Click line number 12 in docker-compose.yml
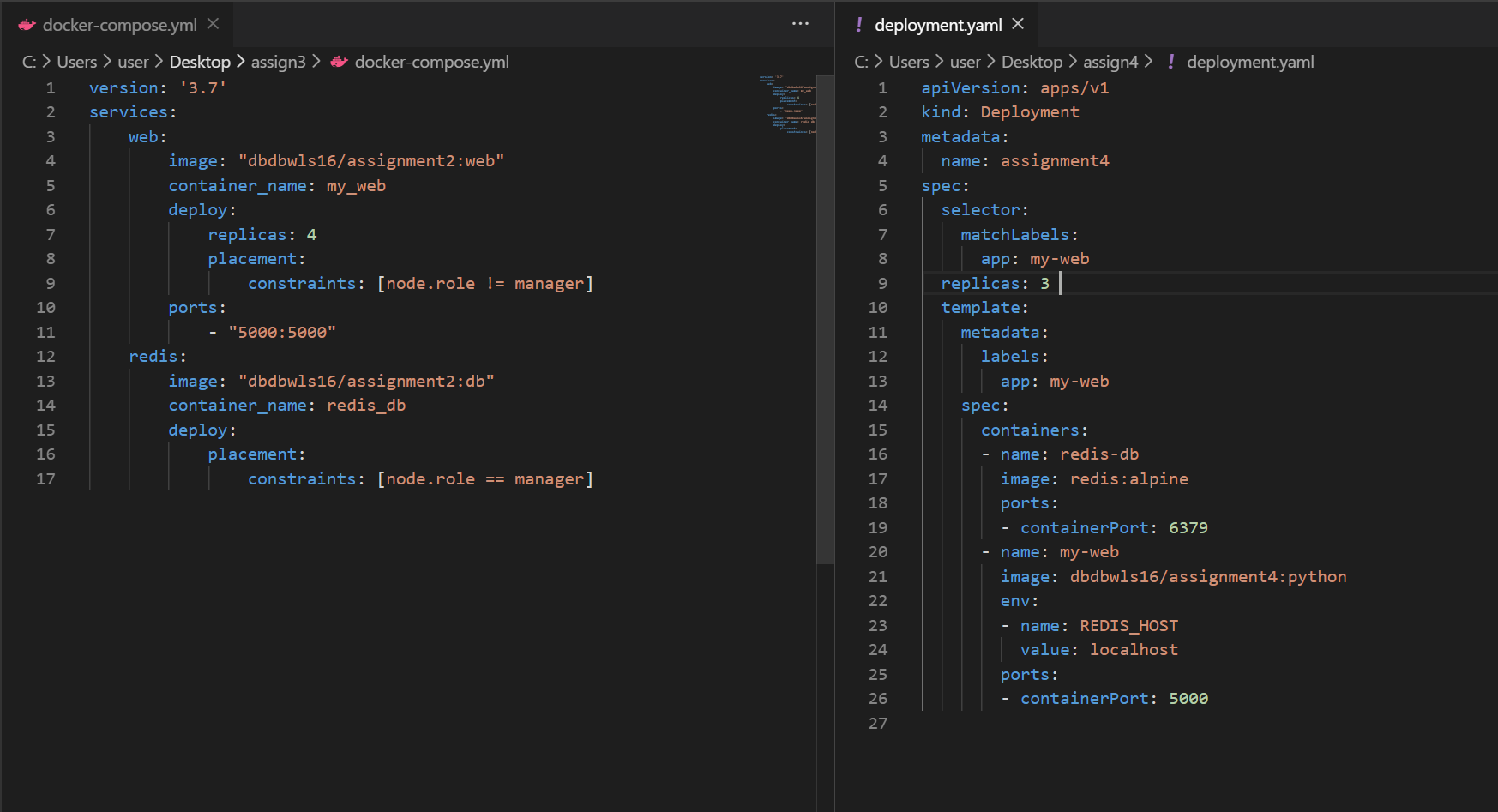Viewport: 1498px width, 812px height. (x=45, y=356)
